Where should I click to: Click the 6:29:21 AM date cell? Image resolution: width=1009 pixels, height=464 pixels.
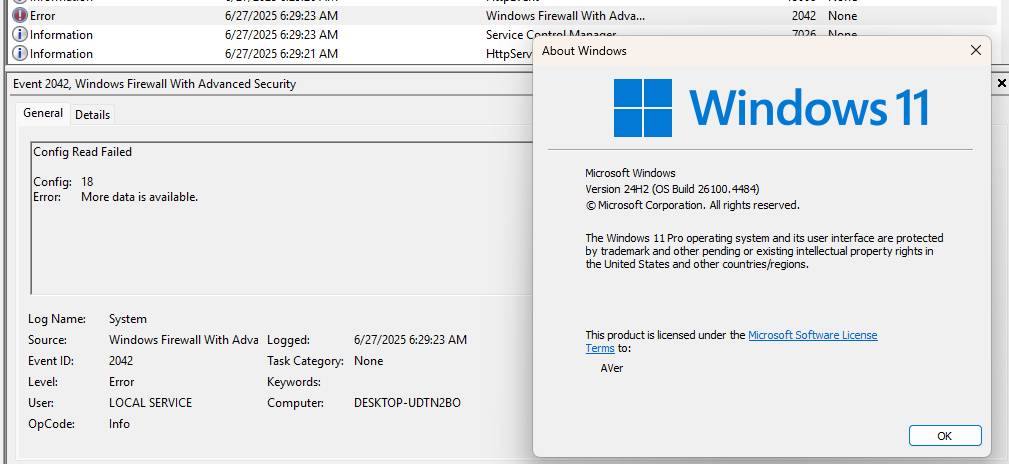(281, 53)
